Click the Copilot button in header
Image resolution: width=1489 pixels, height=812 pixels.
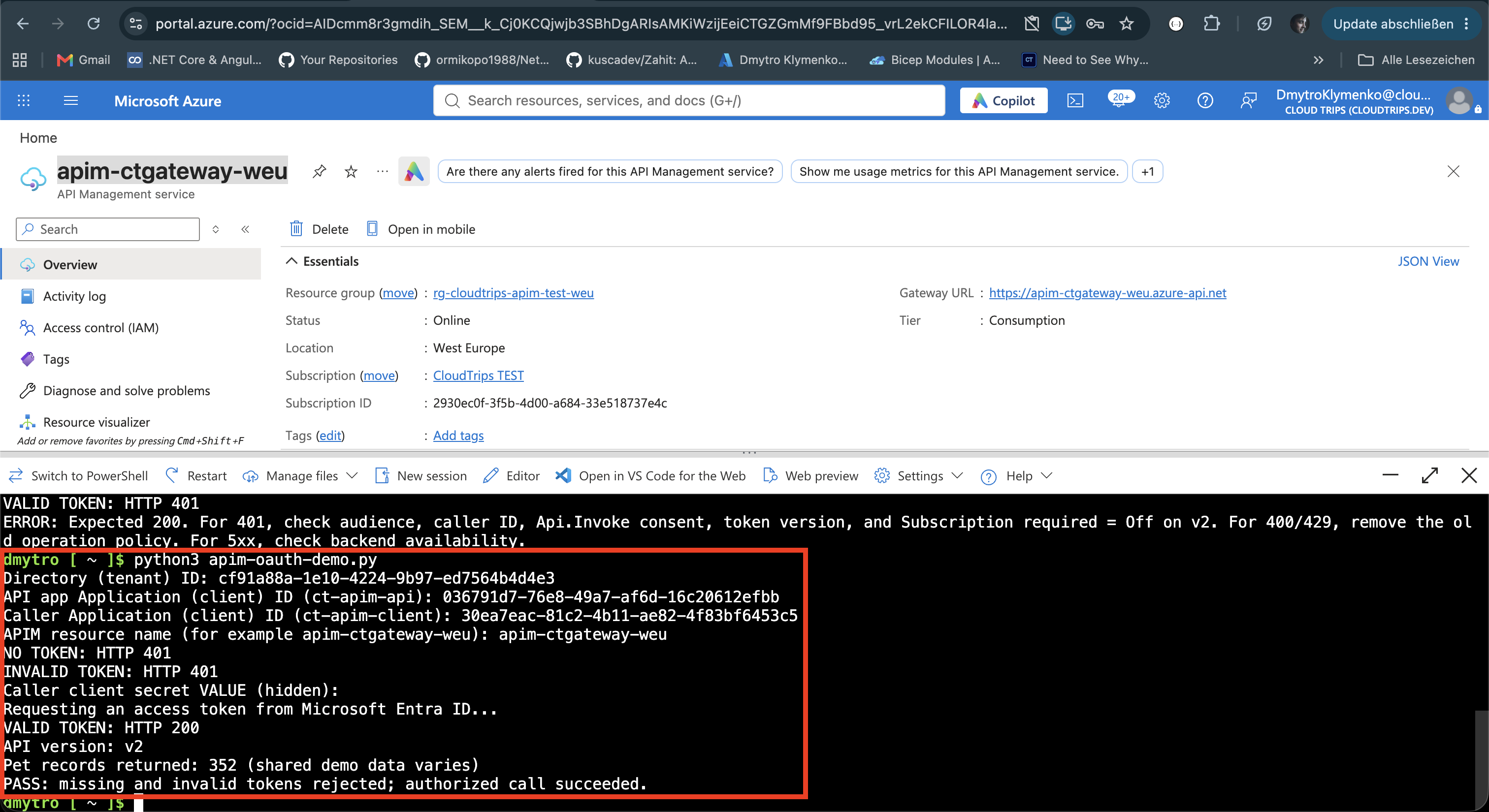click(1003, 100)
